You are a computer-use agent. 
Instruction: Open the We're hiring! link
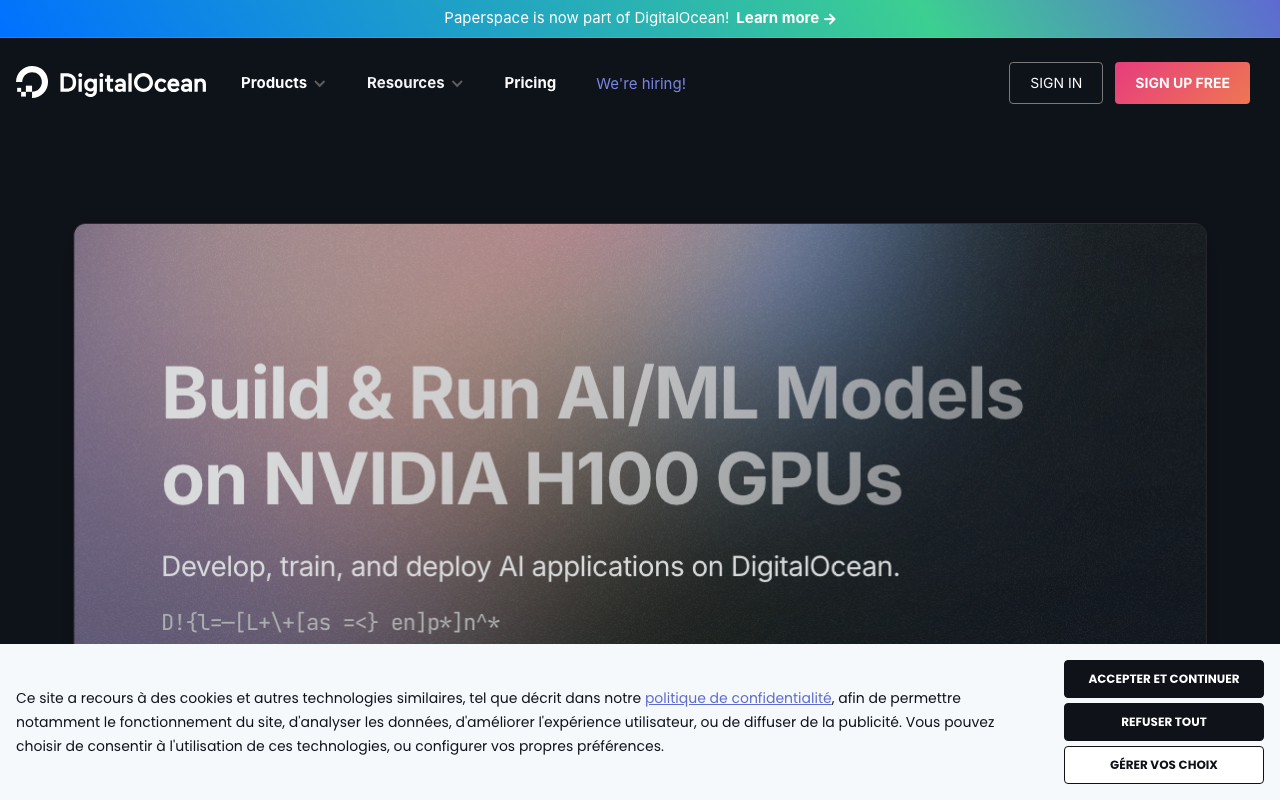[x=641, y=84]
